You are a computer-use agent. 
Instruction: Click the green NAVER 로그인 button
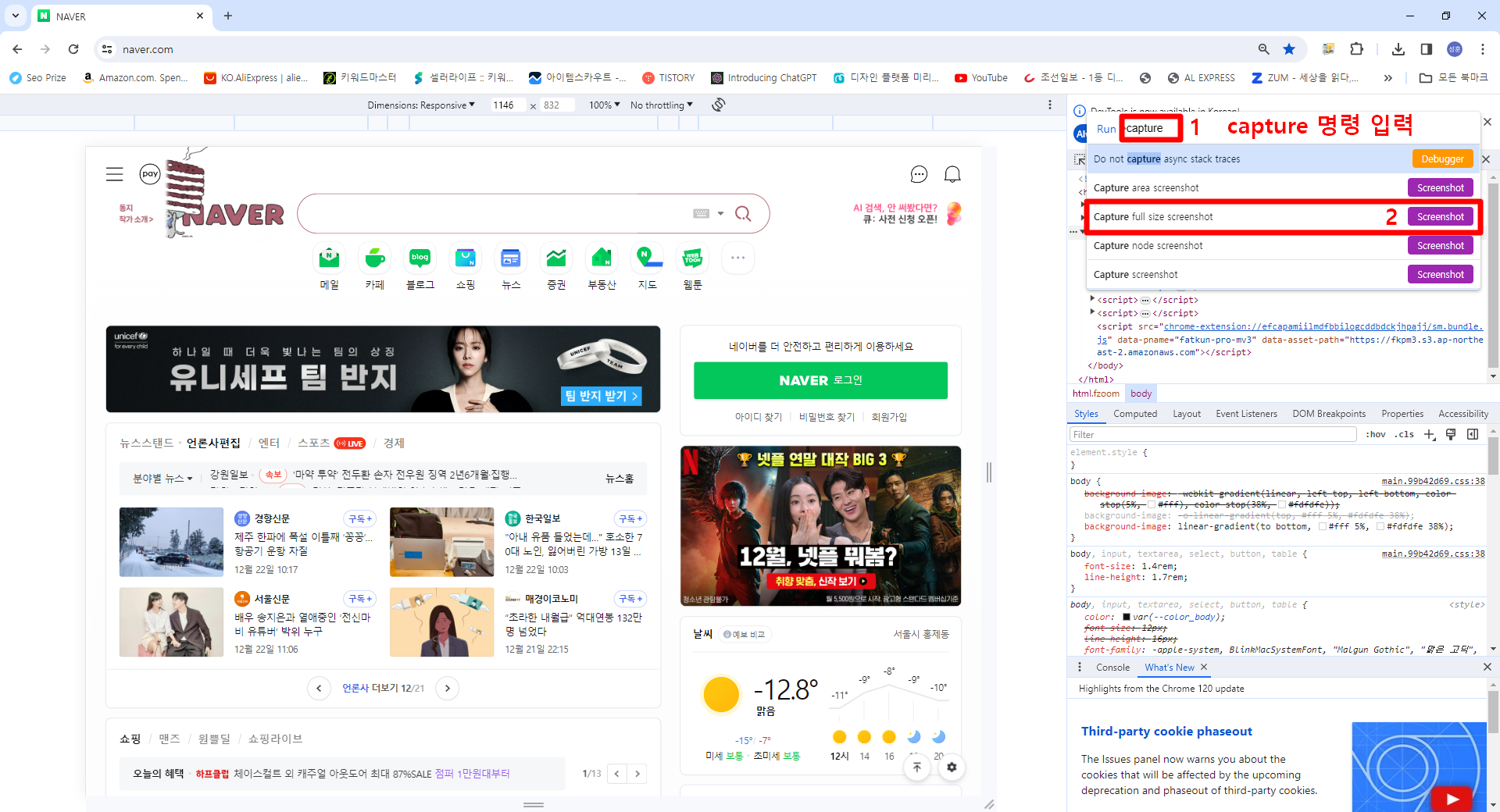pyautogui.click(x=820, y=380)
